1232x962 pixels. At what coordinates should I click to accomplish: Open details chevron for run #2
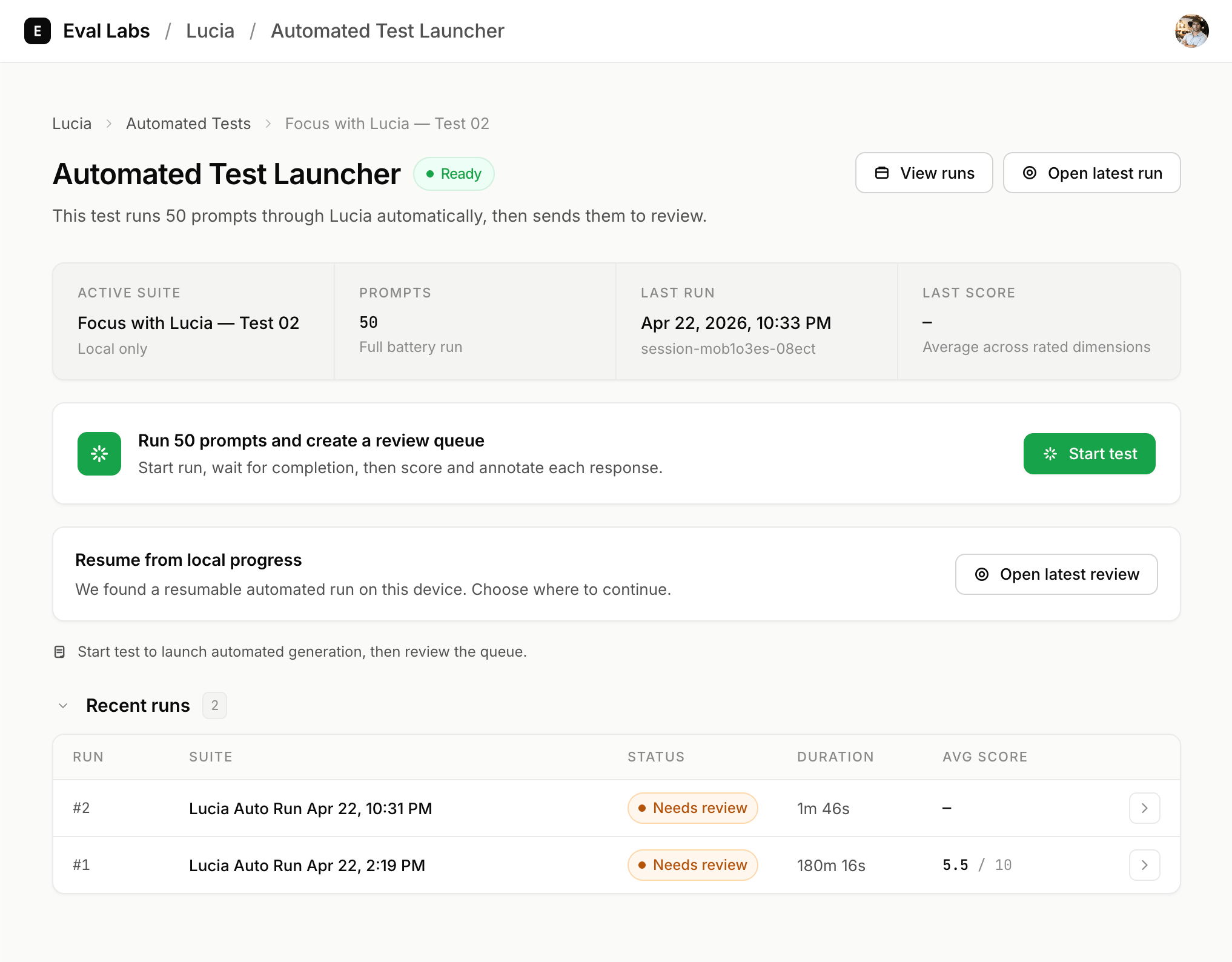click(x=1145, y=808)
